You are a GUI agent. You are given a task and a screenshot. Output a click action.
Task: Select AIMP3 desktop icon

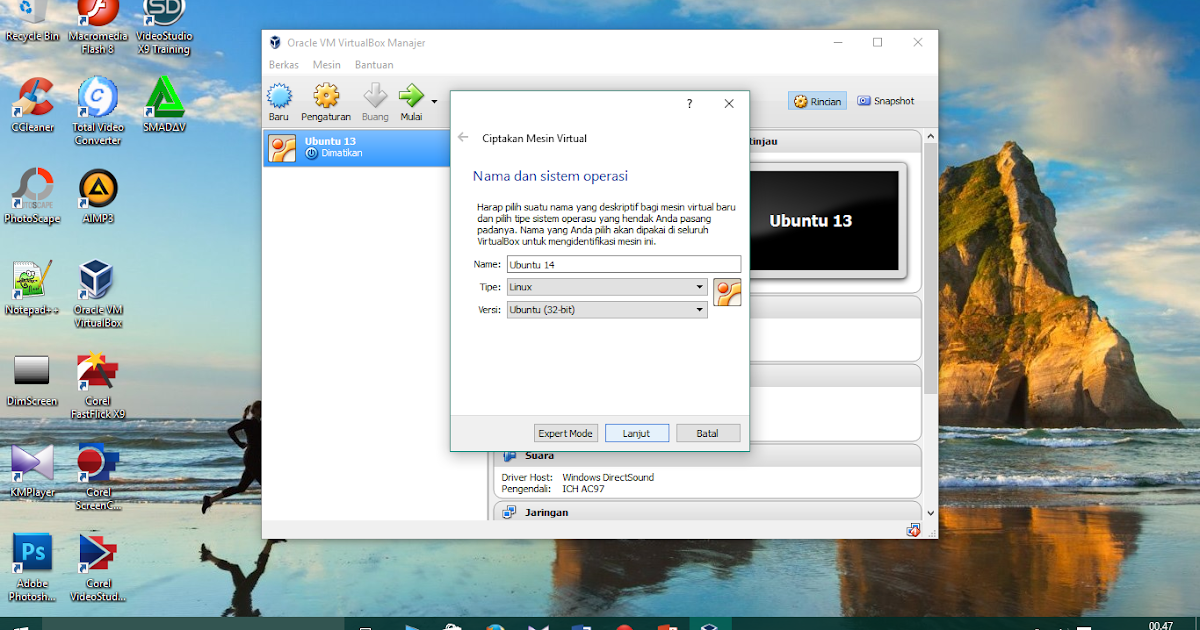98,197
